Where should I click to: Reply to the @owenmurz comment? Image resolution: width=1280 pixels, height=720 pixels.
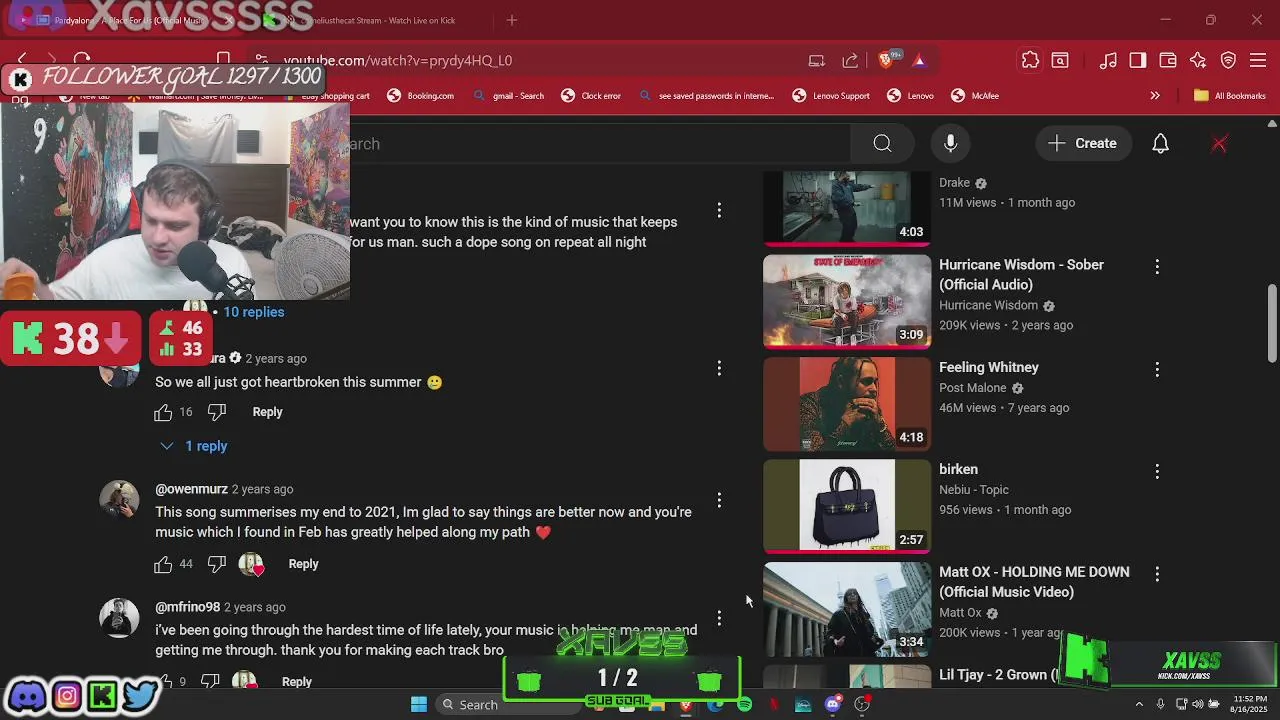(x=303, y=564)
